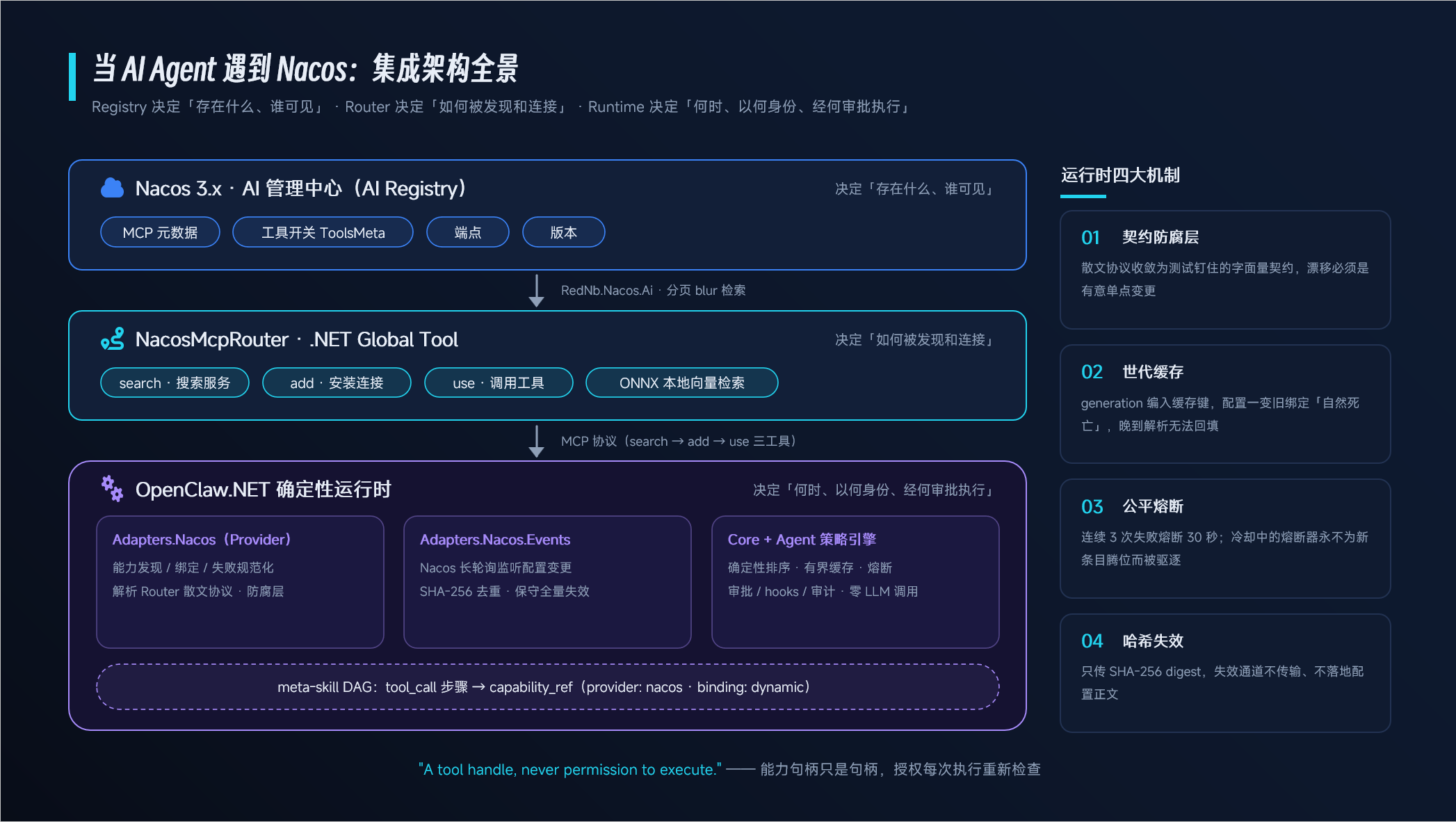This screenshot has width=1456, height=822.
Task: Click the RedNb.Nacos.Ai 分页 blur 检索 label
Action: [x=654, y=290]
